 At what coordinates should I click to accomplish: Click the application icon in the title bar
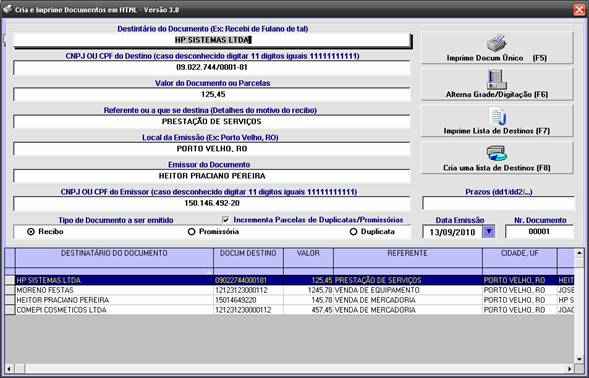coord(7,9)
